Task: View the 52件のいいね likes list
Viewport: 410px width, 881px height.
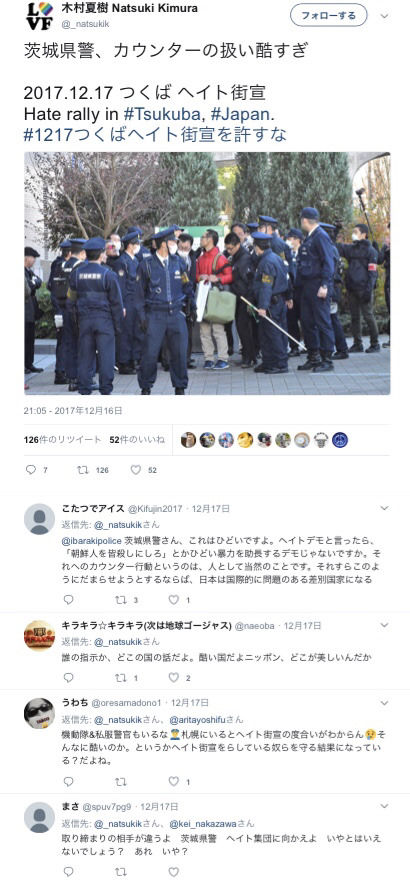Action: point(137,440)
